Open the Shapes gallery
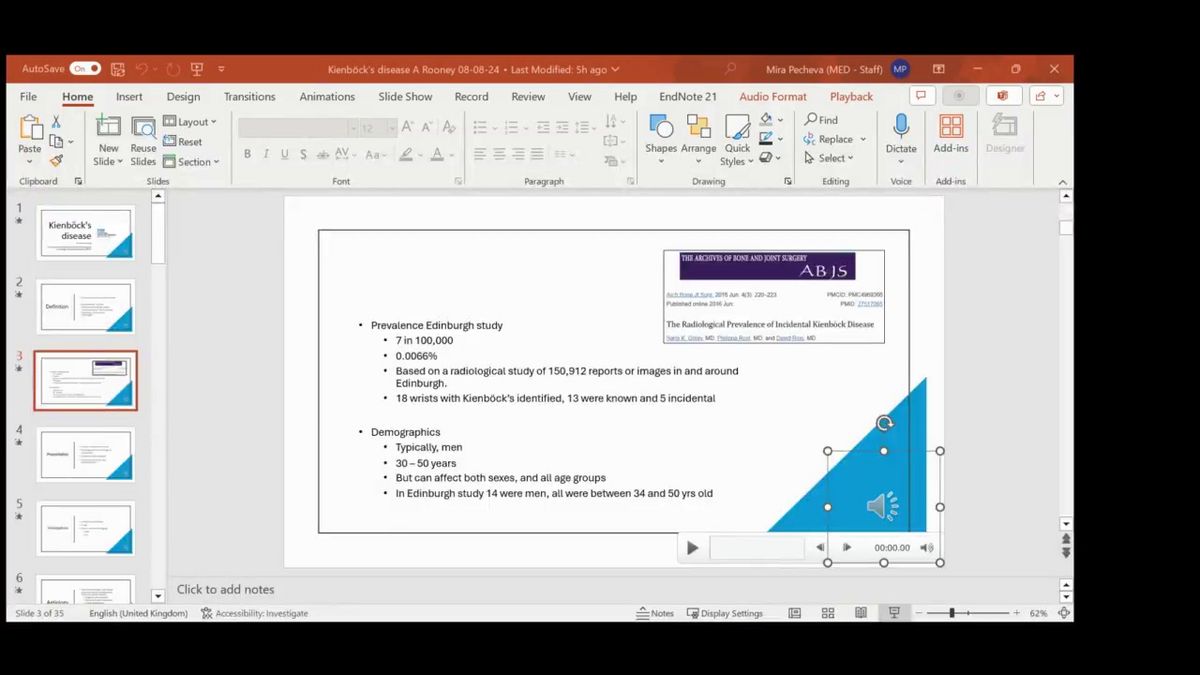Image resolution: width=1200 pixels, height=675 pixels. pyautogui.click(x=661, y=138)
